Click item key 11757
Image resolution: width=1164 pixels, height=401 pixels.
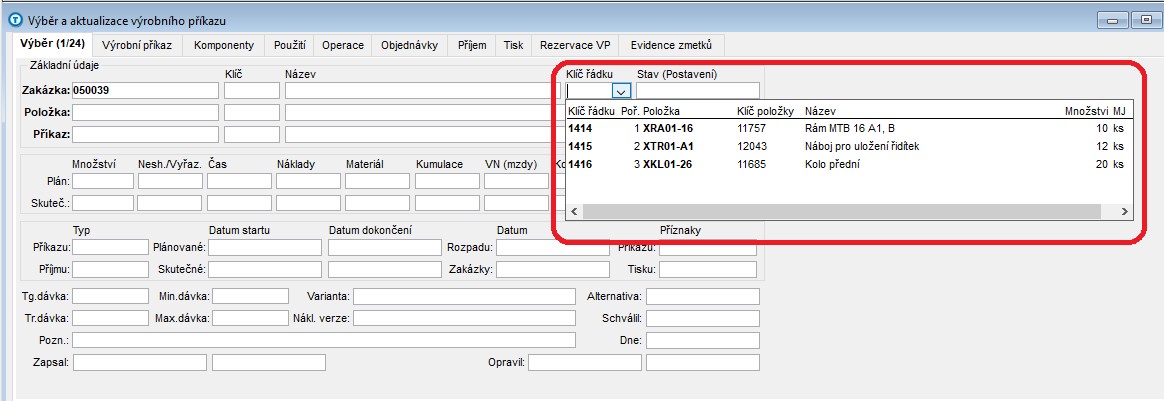click(x=751, y=128)
